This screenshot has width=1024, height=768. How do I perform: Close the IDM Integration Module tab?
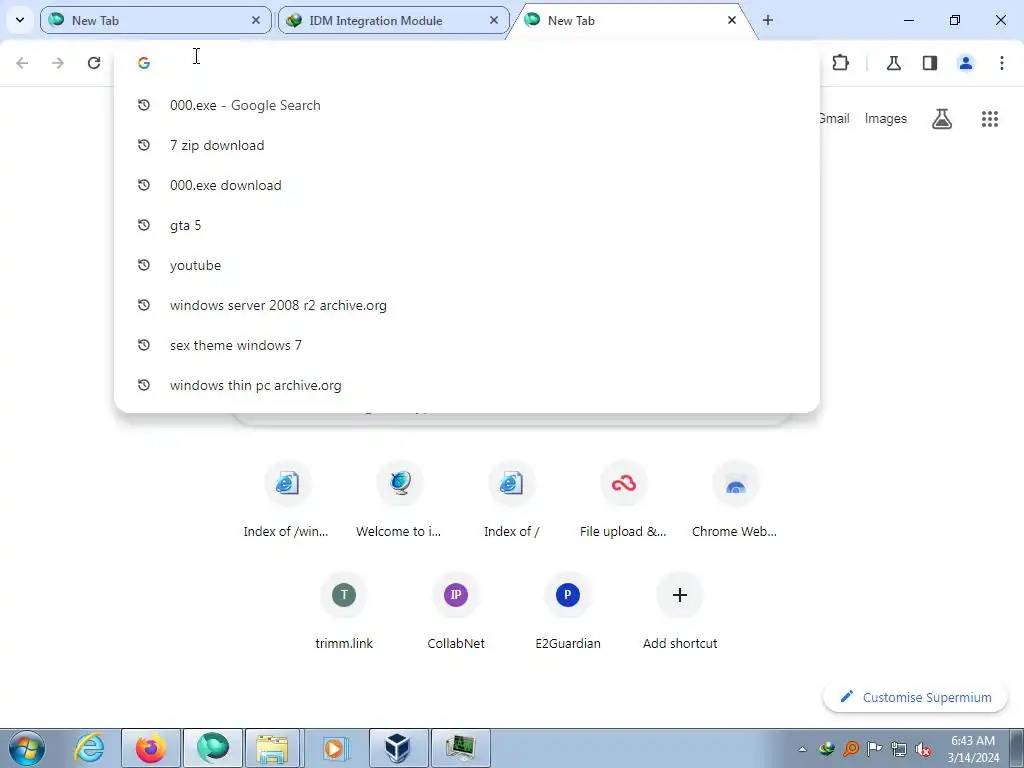[x=494, y=20]
